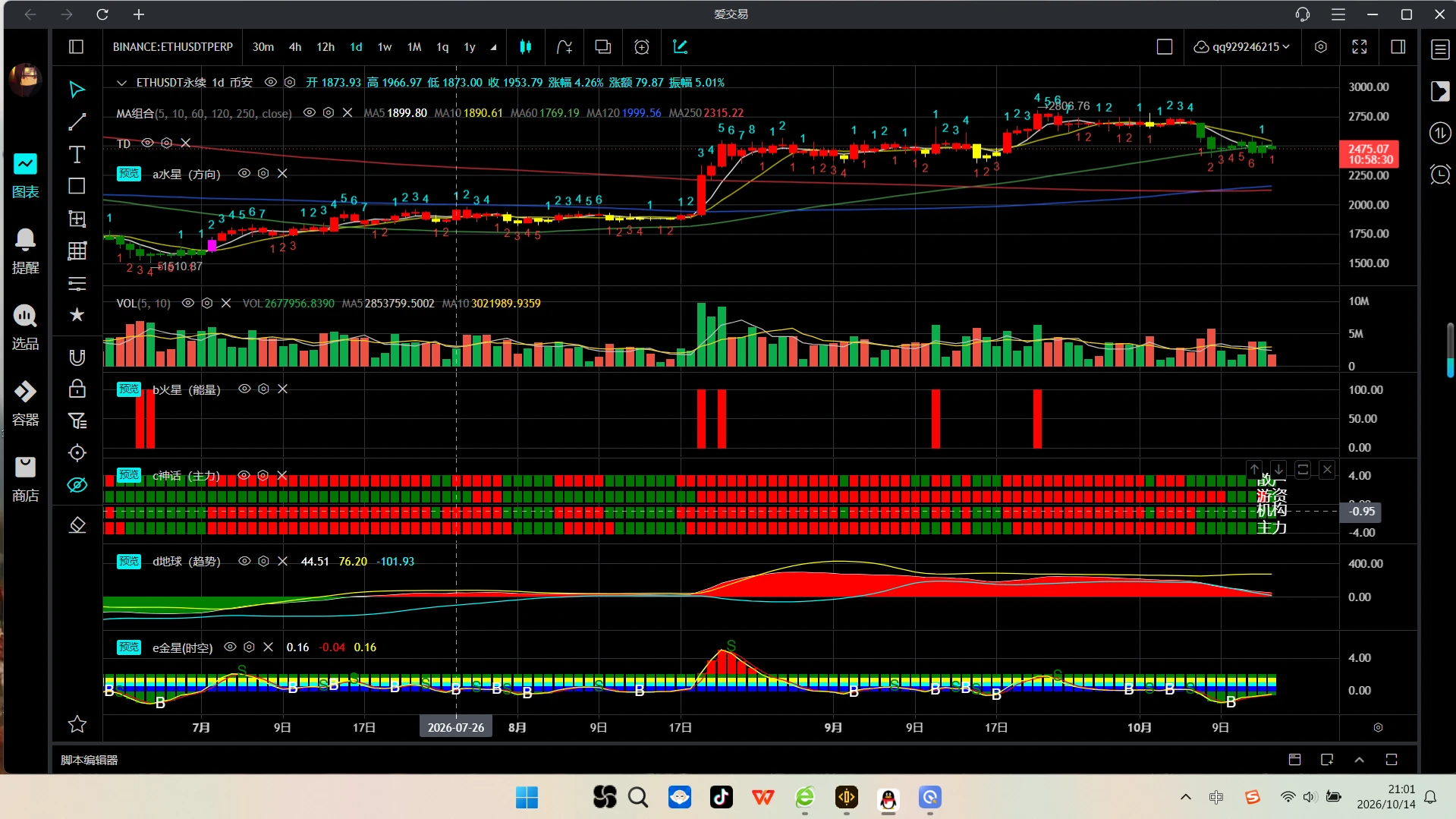Open the BINANCE:ETHUSDTPERP symbol selector
Screen dimensions: 1456x819
tap(173, 47)
